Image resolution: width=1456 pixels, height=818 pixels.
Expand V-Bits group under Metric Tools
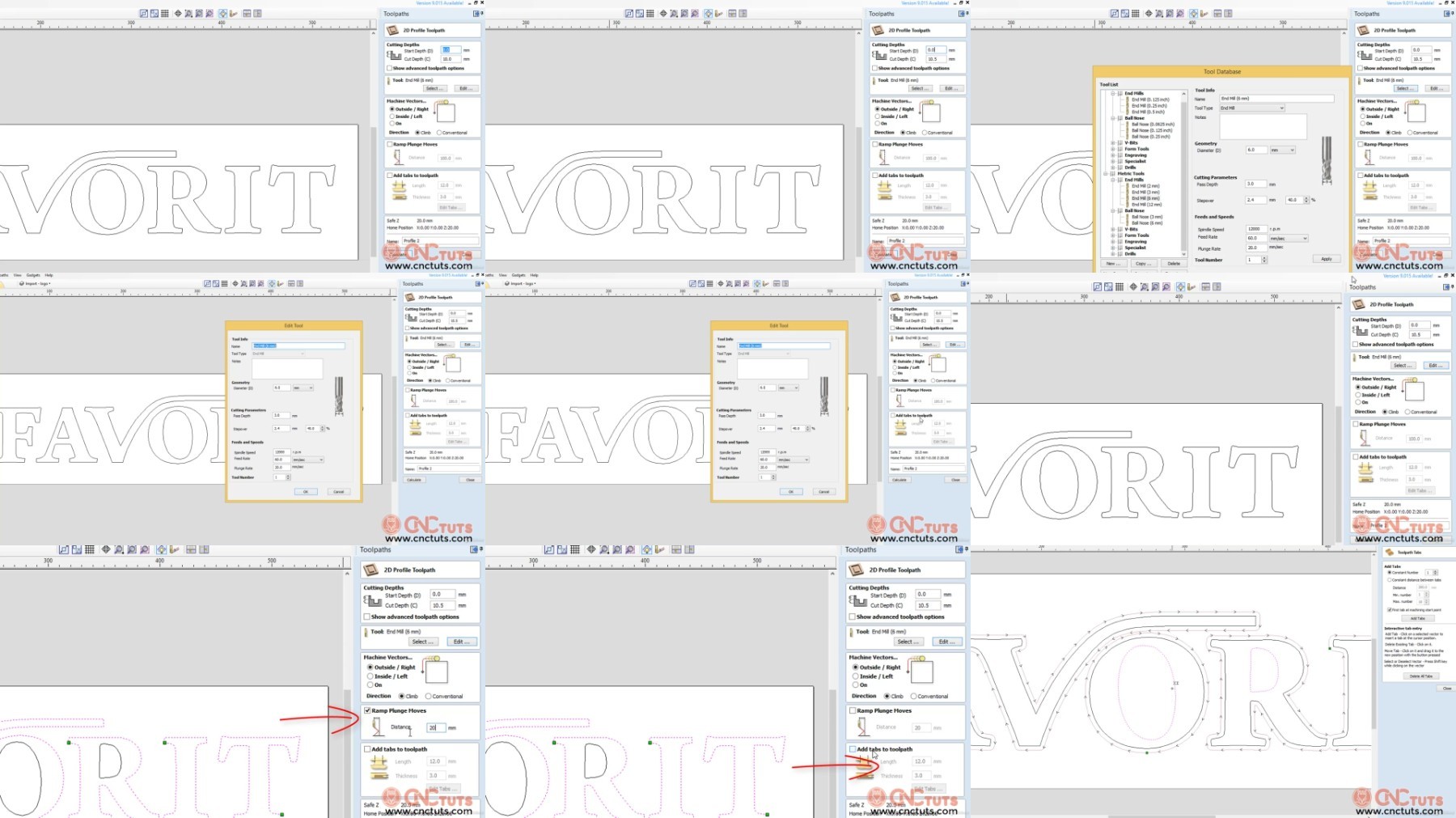point(1113,230)
